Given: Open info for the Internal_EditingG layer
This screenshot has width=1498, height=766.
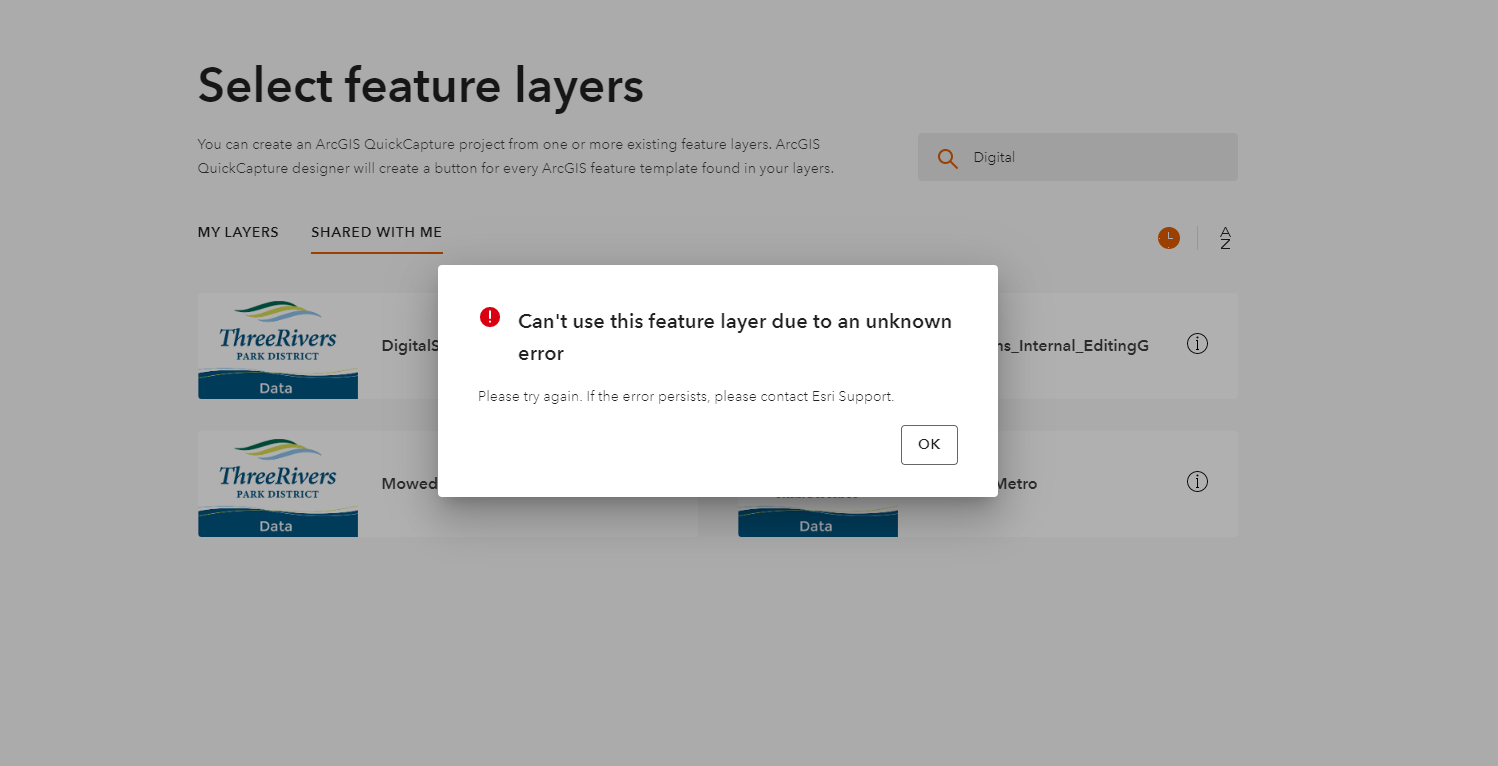Looking at the screenshot, I should pyautogui.click(x=1197, y=344).
